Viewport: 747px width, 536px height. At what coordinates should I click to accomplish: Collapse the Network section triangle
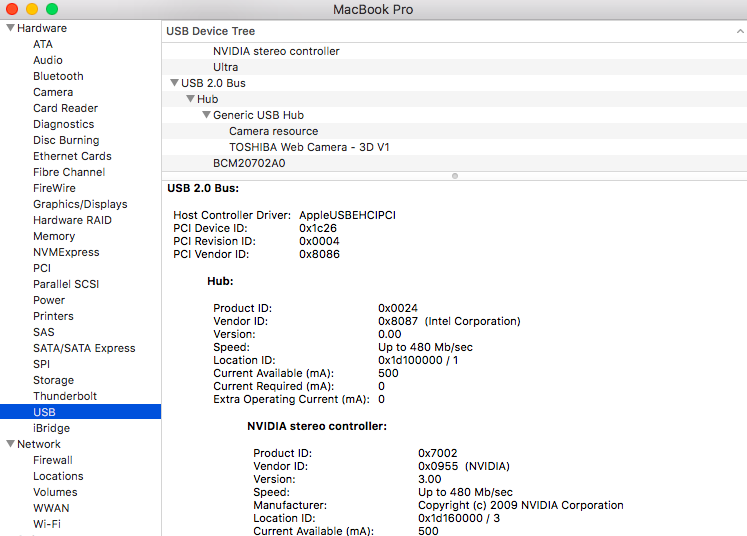[10, 444]
